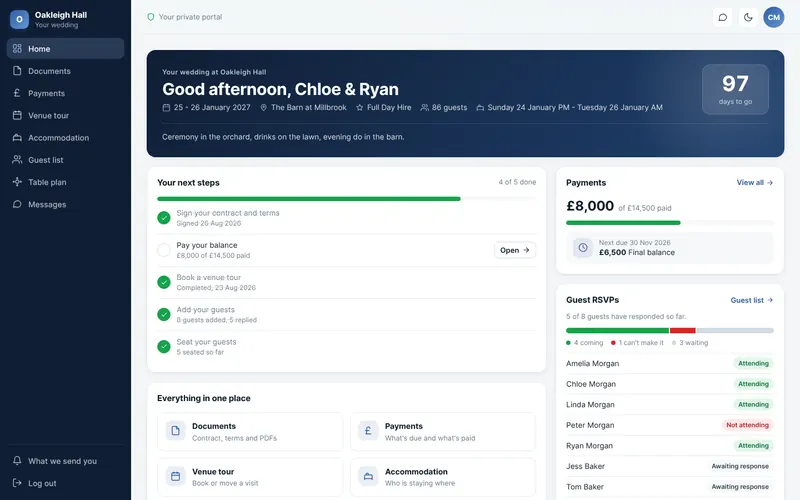Viewport: 800px width, 500px height.
Task: Click the Ceremony in the orchard description text
Action: 283,137
